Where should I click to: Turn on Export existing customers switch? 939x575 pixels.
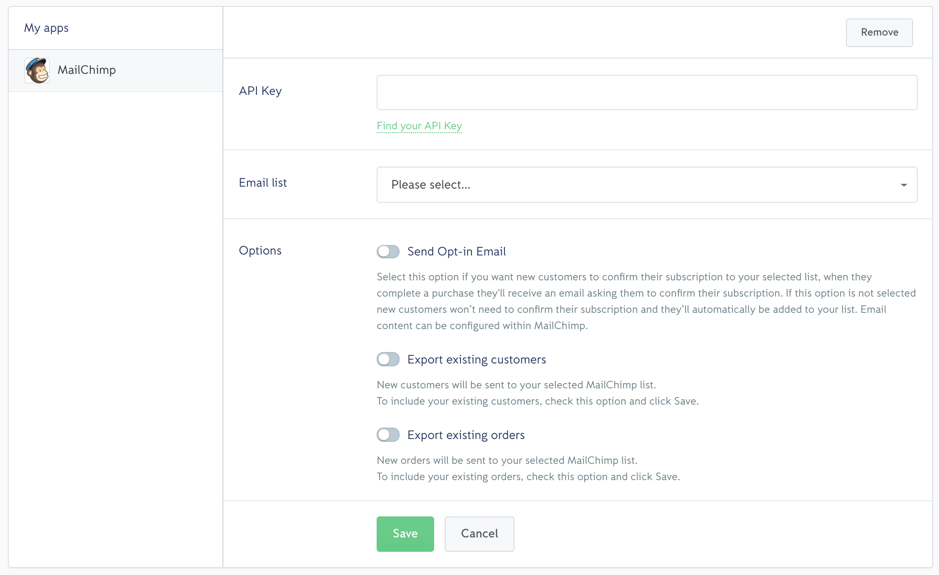tap(388, 359)
